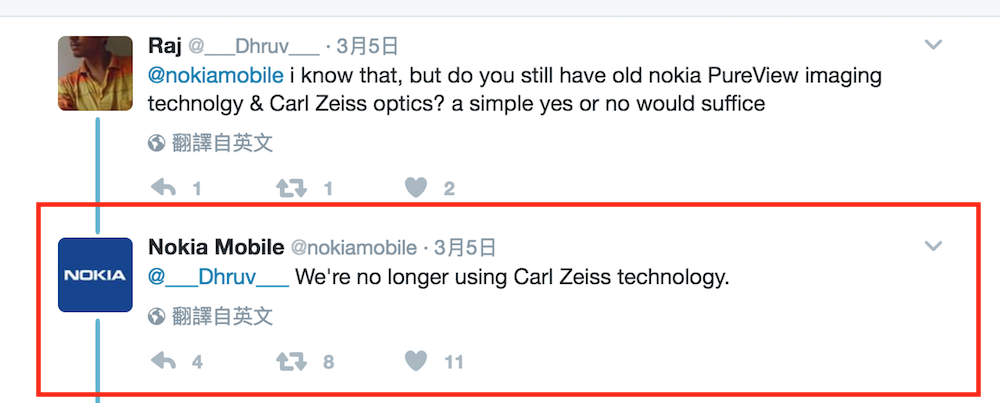Like Nokia Mobile's tweet
1000x403 pixels.
[417, 361]
